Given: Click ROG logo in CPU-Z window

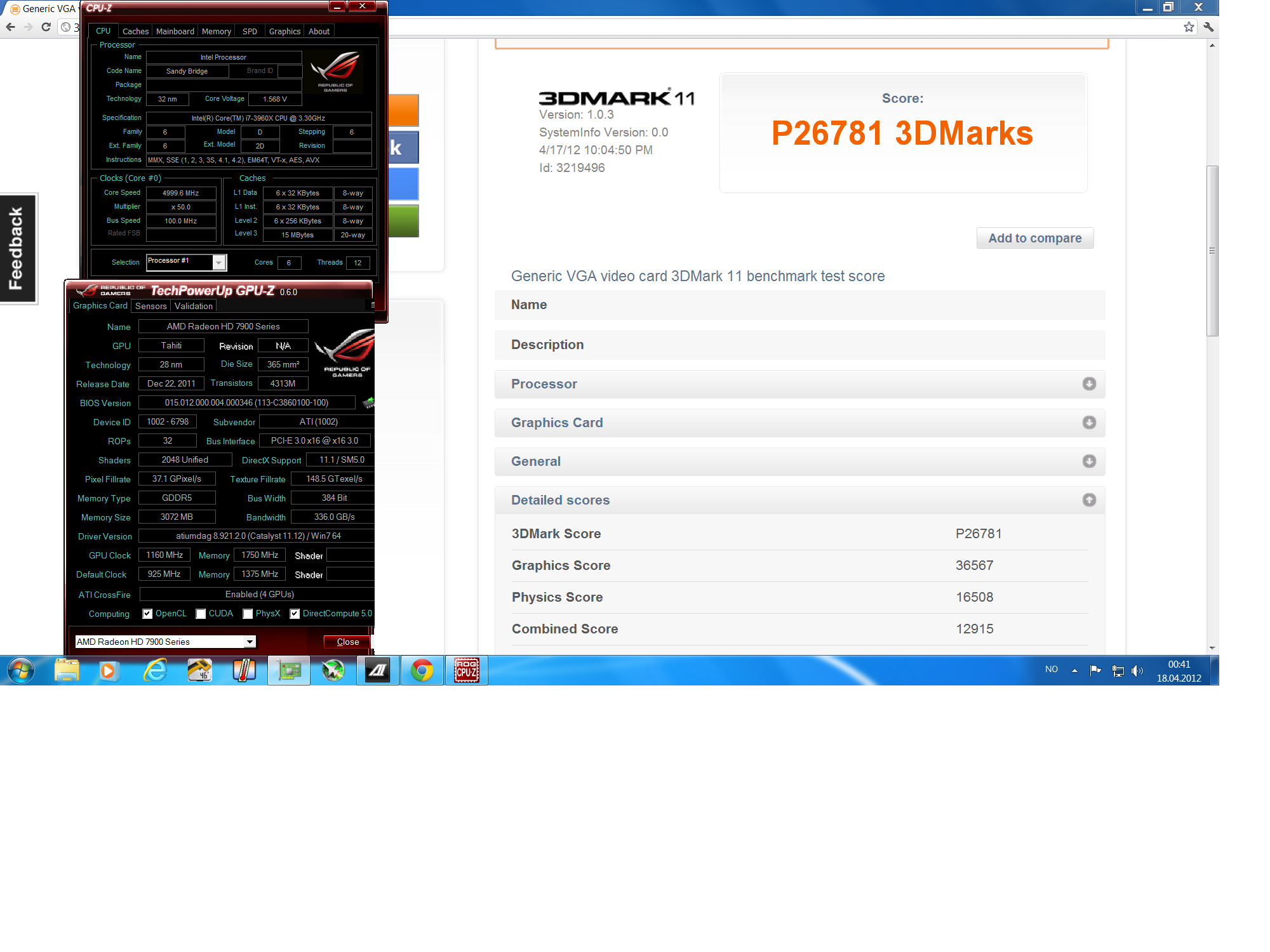Looking at the screenshot, I should point(335,71).
